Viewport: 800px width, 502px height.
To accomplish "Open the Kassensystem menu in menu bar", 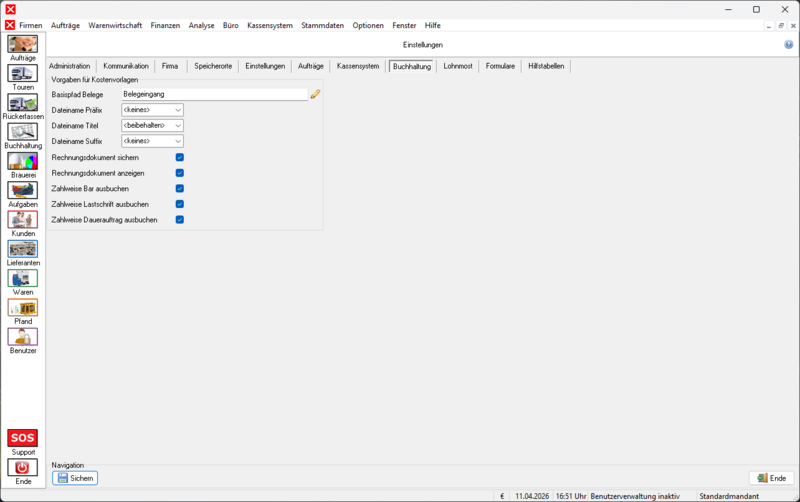I will point(270,25).
